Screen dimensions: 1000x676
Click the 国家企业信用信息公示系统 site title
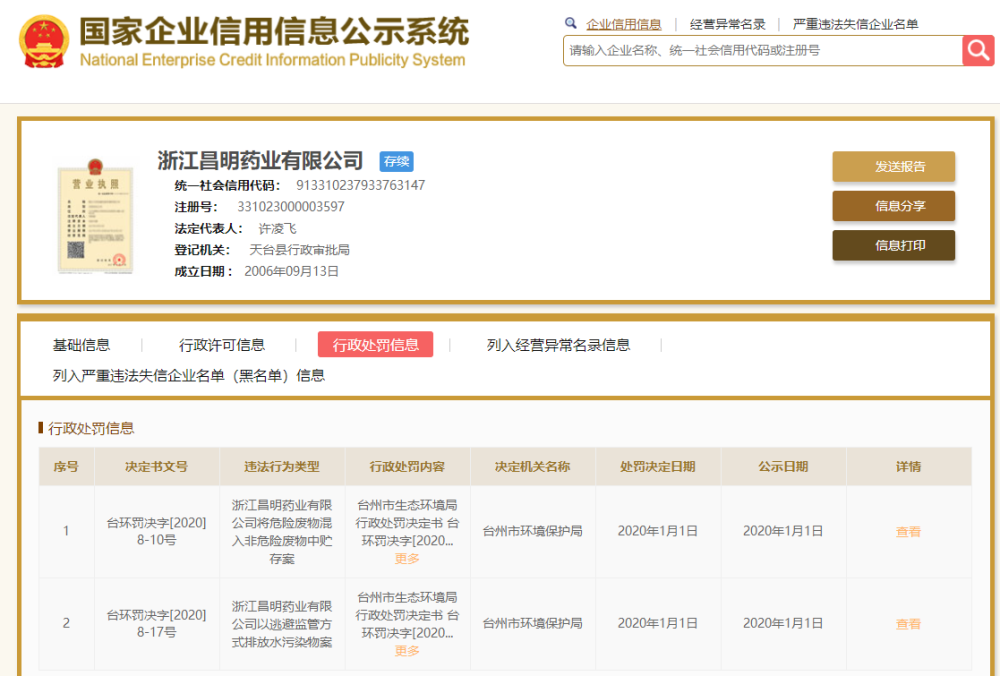(x=274, y=31)
